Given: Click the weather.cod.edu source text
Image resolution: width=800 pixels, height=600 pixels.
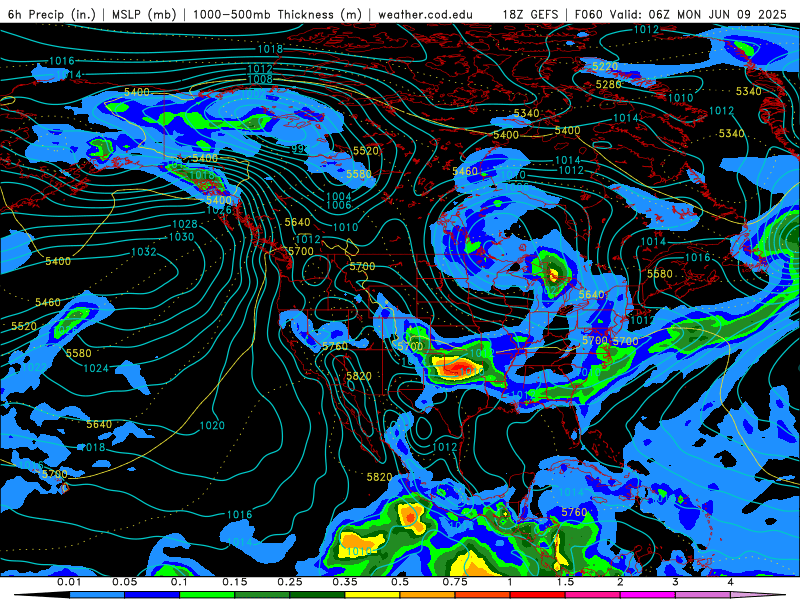Looking at the screenshot, I should click(425, 14).
